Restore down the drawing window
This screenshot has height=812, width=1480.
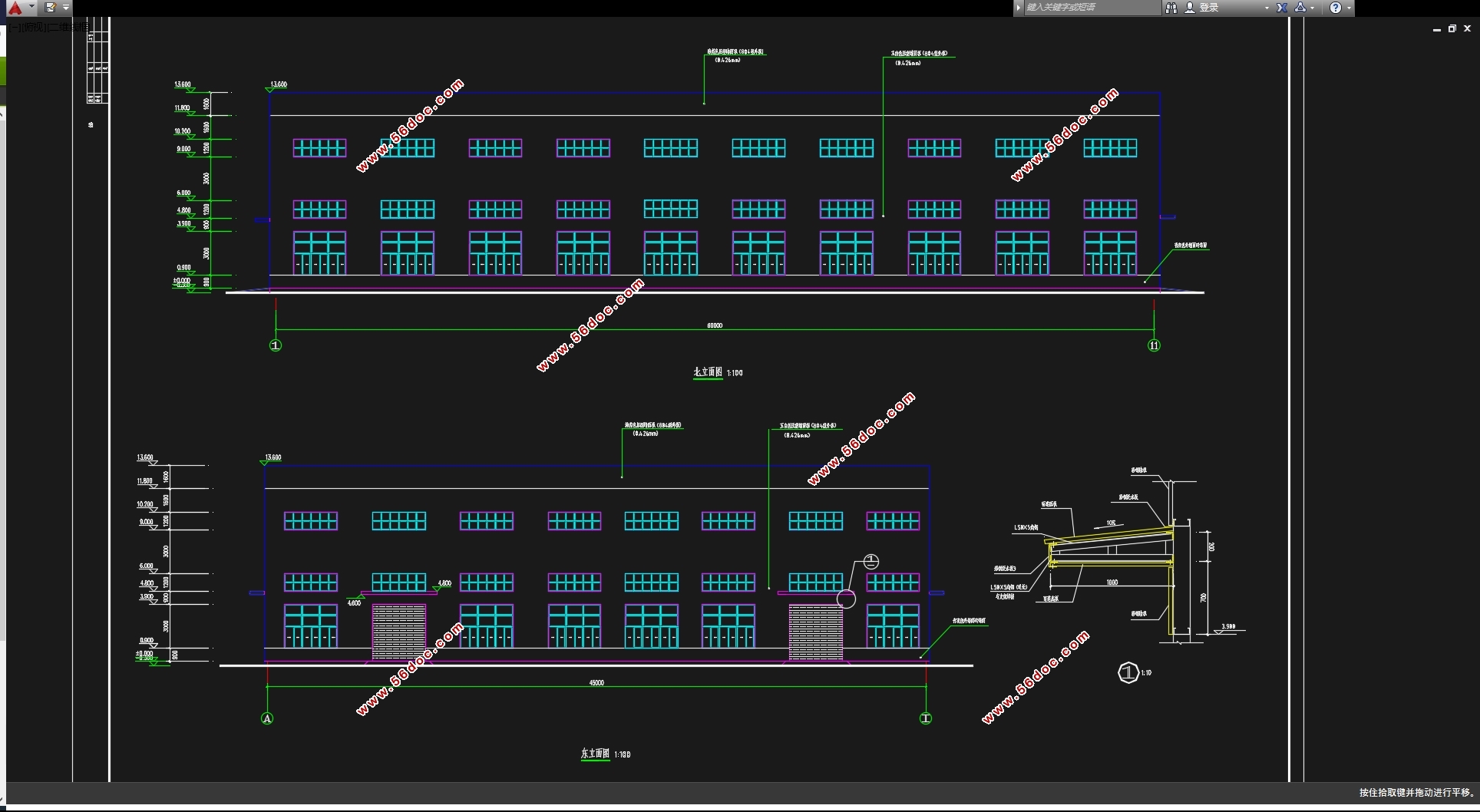[1452, 28]
